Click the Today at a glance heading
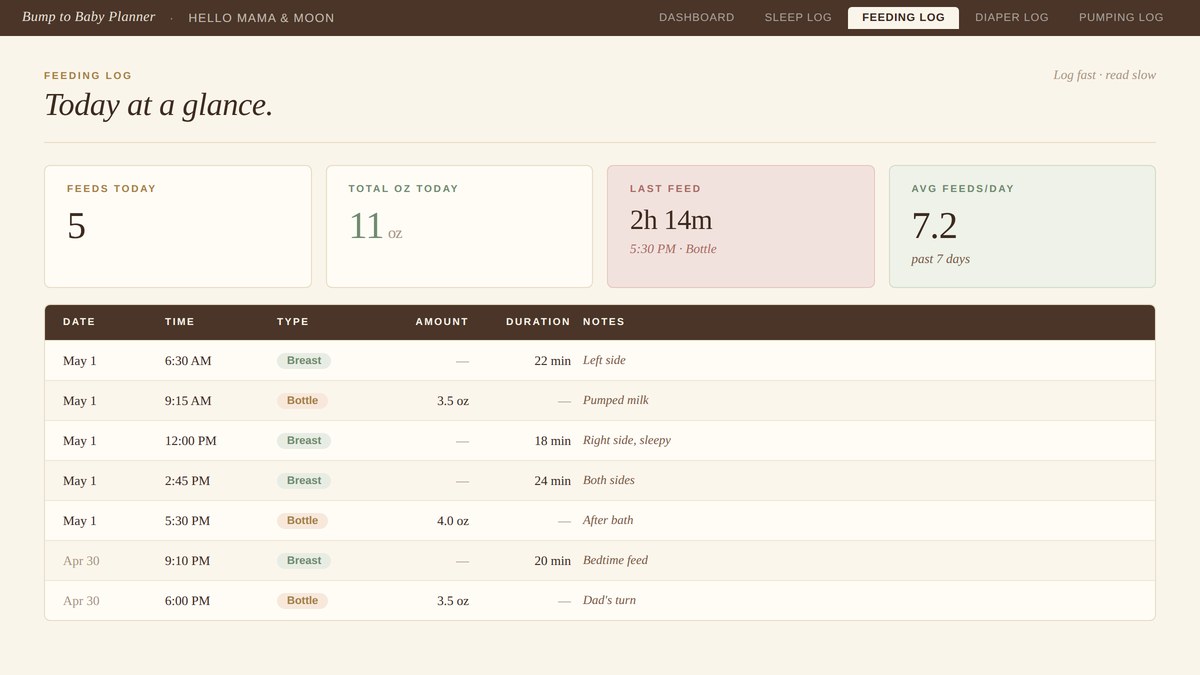1200x675 pixels. tap(159, 105)
